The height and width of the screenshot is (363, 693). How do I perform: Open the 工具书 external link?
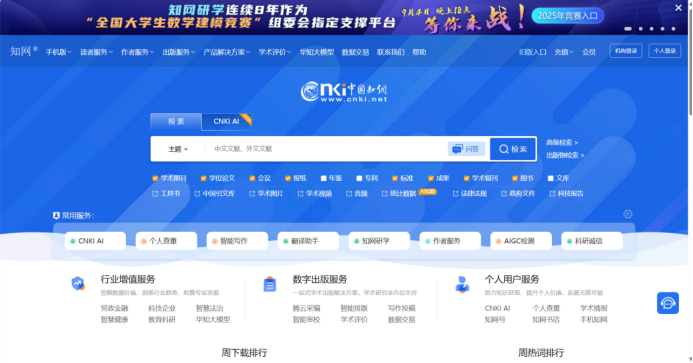(166, 193)
